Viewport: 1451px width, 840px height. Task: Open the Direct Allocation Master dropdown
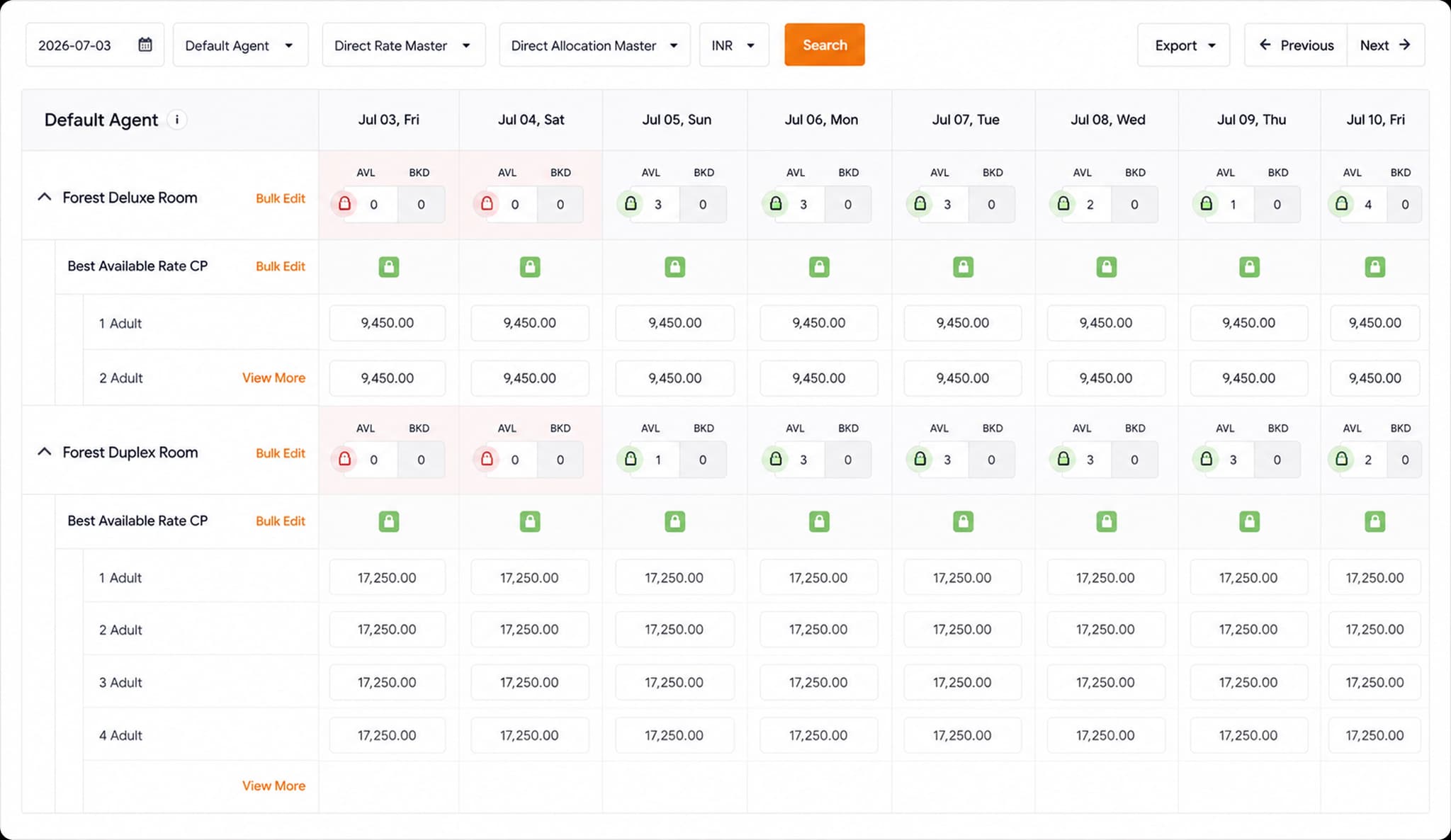pos(594,45)
